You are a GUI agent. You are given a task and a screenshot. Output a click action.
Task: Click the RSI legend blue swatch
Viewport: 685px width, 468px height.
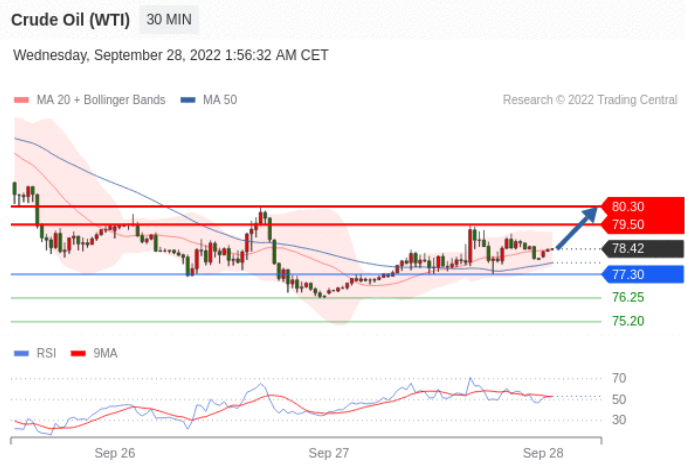click(x=21, y=354)
